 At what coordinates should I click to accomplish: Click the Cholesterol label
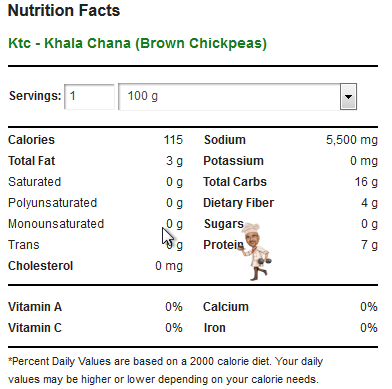point(40,266)
